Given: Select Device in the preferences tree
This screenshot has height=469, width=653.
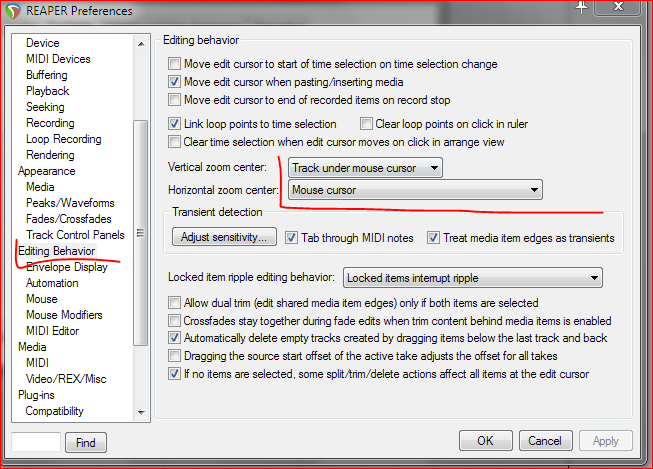Looking at the screenshot, I should click(x=42, y=43).
